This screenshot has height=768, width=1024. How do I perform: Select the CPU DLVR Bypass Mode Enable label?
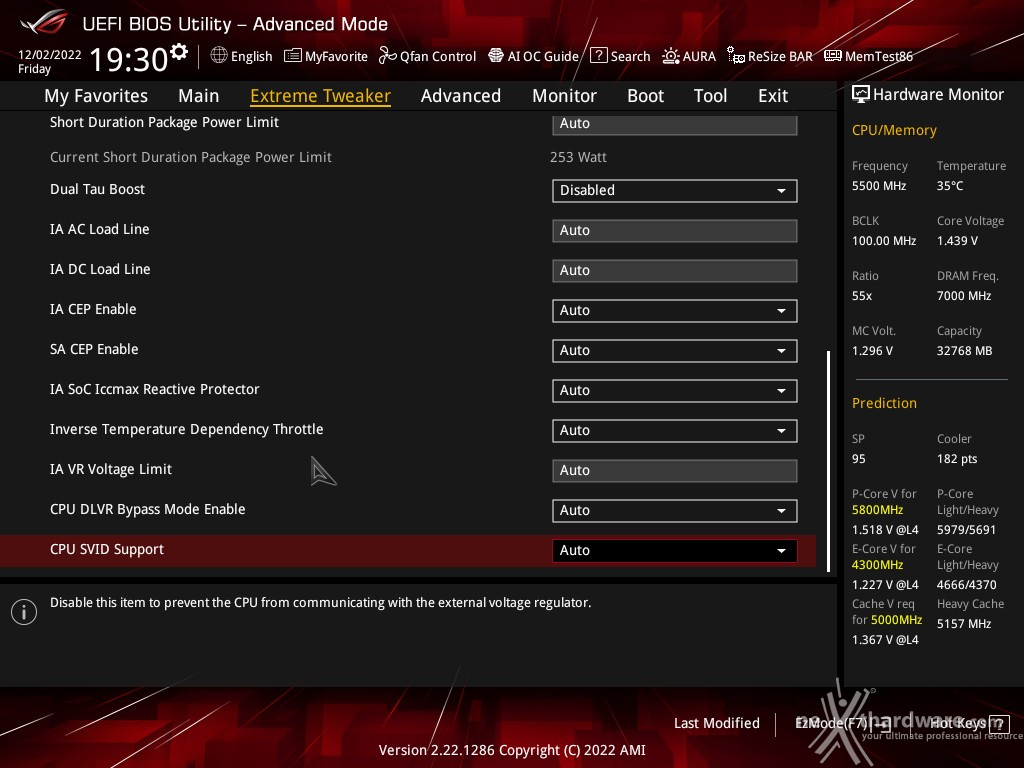click(x=148, y=509)
